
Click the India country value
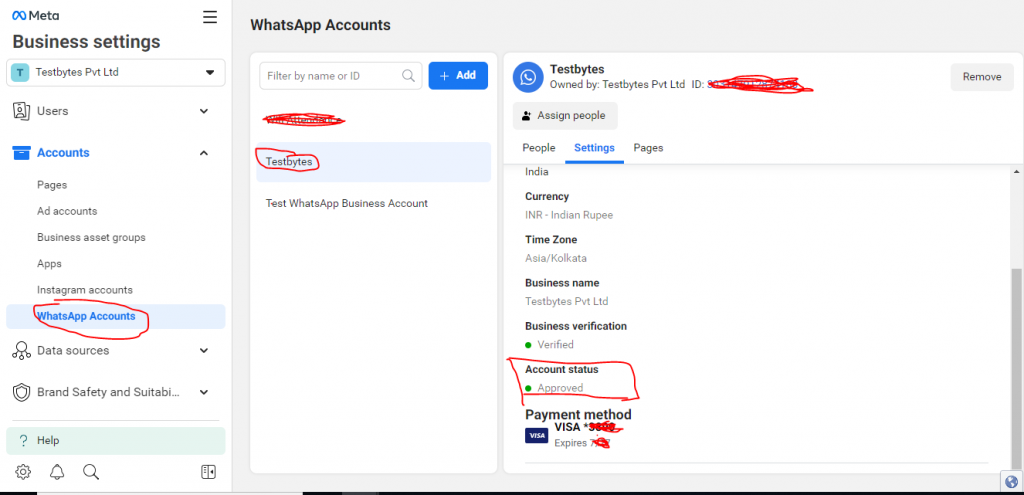(x=537, y=172)
